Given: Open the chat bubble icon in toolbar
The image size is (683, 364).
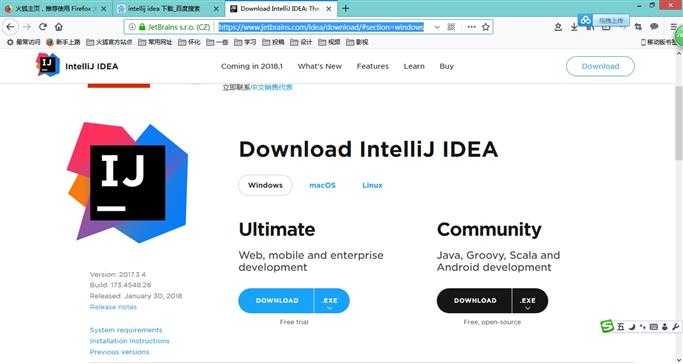Looking at the screenshot, I should [x=654, y=27].
